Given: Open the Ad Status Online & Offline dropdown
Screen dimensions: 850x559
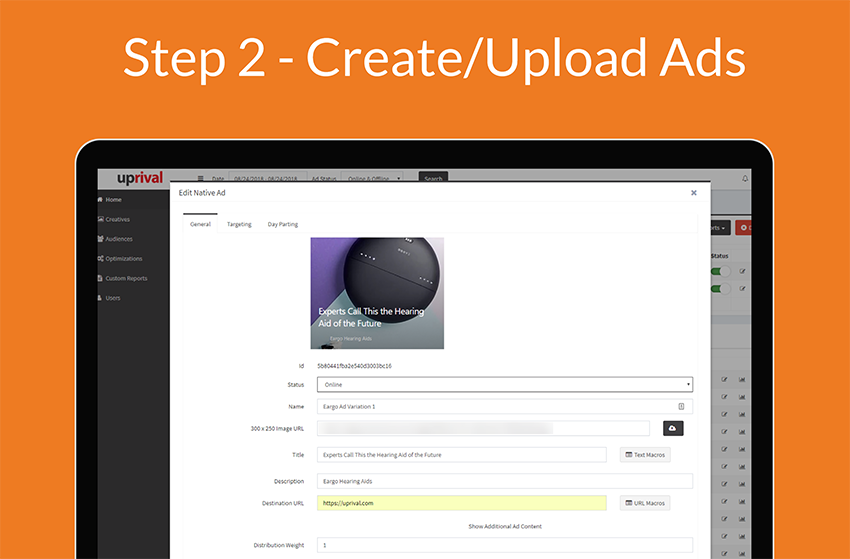Looking at the screenshot, I should pyautogui.click(x=372, y=177).
